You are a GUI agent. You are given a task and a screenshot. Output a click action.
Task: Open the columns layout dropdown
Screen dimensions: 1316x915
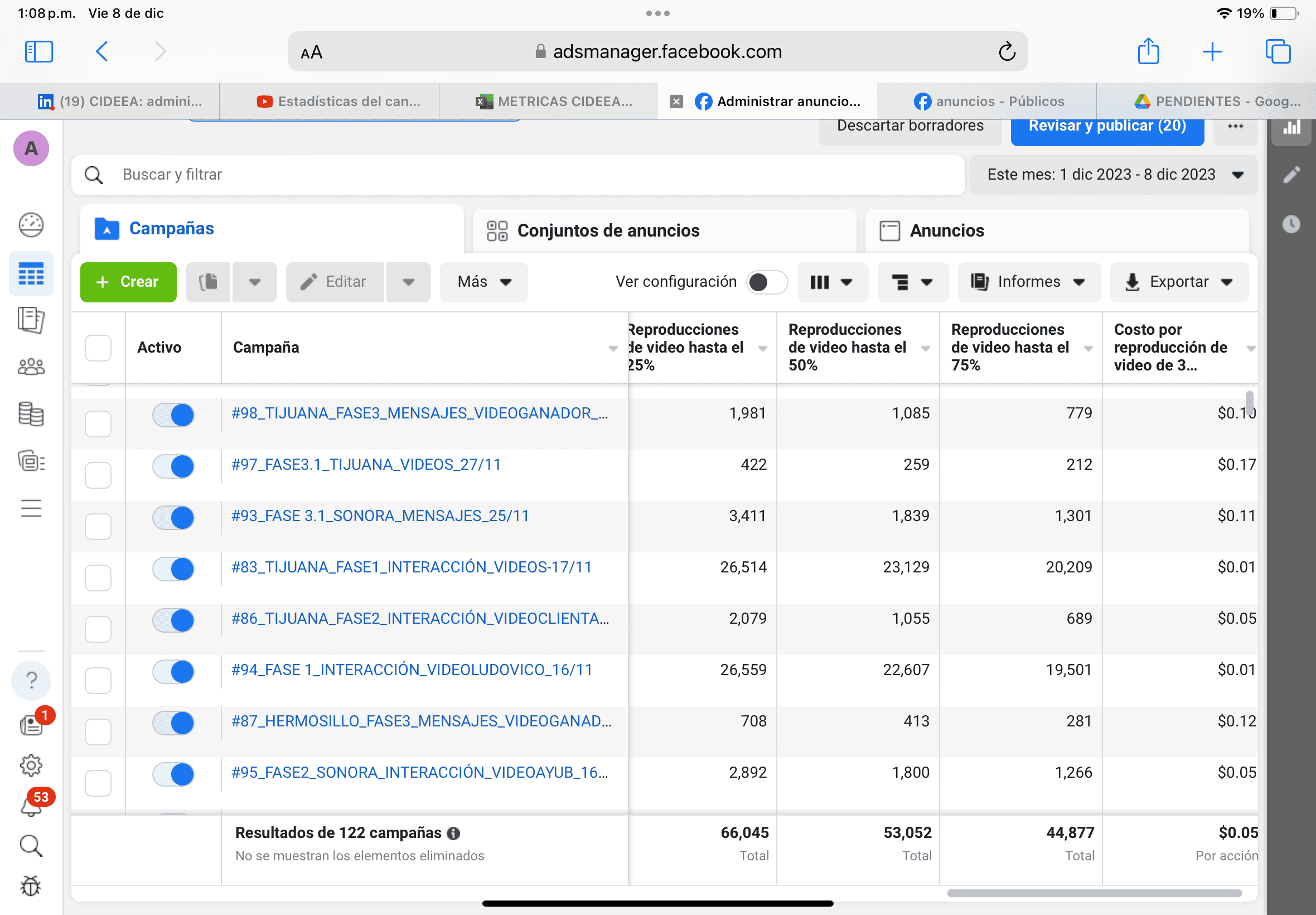[x=832, y=282]
